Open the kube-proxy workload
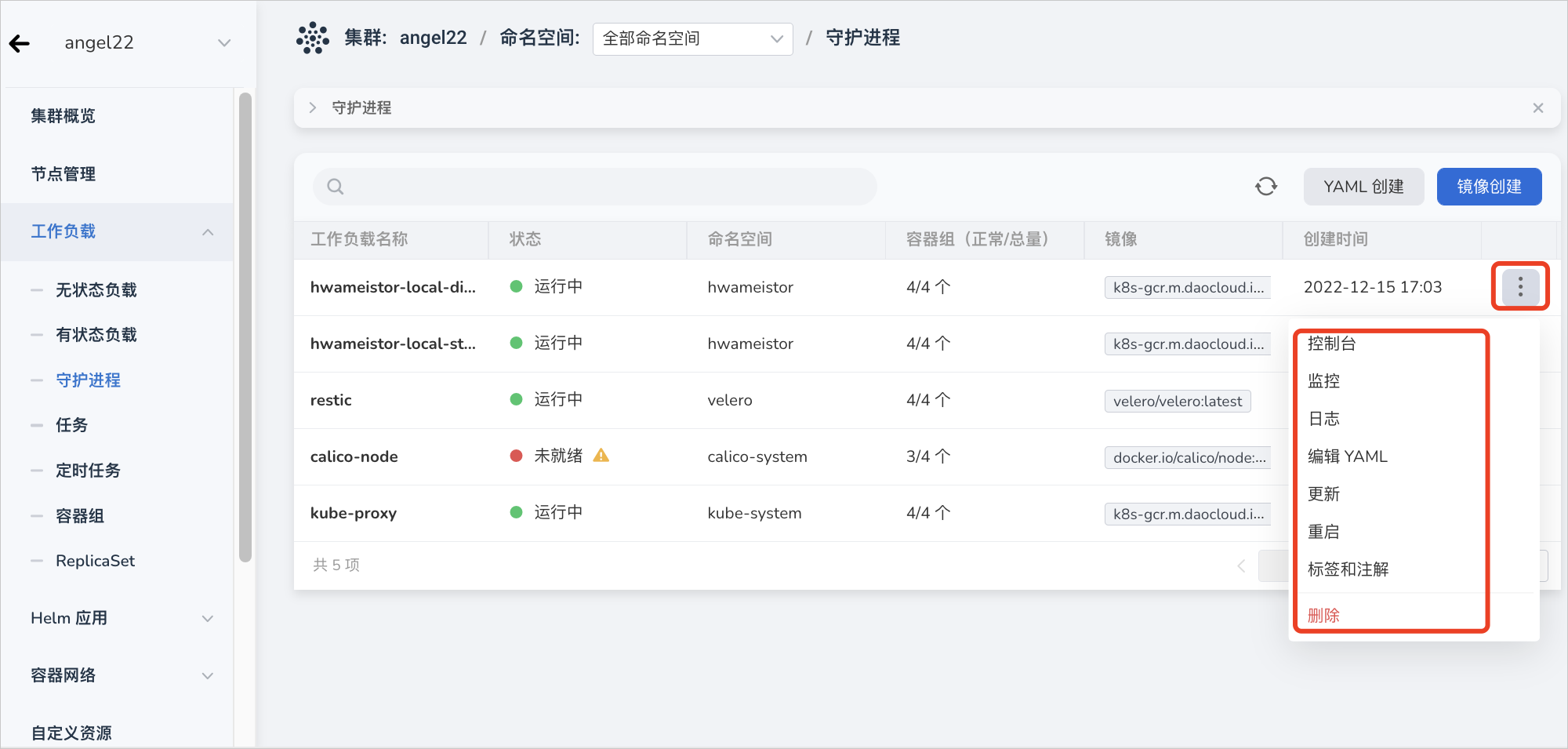This screenshot has height=749, width=1568. click(353, 513)
